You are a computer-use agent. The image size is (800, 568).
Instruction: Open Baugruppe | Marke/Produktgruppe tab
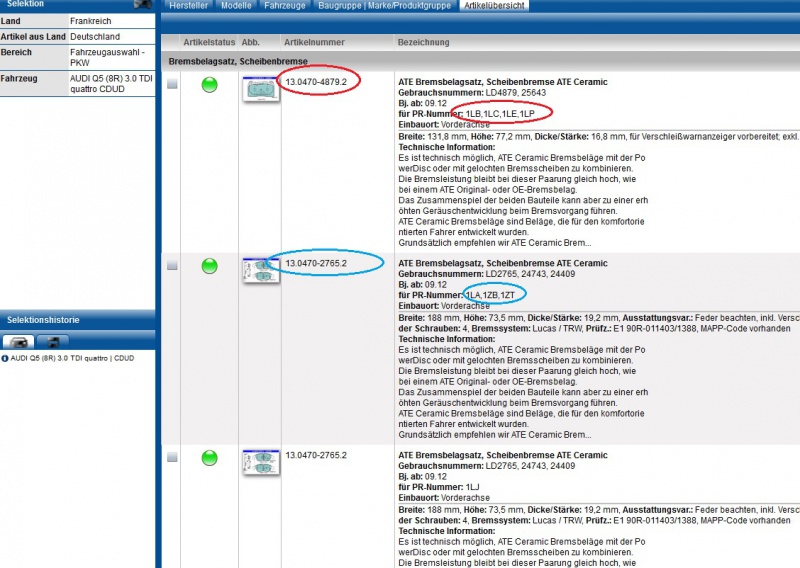coord(386,6)
